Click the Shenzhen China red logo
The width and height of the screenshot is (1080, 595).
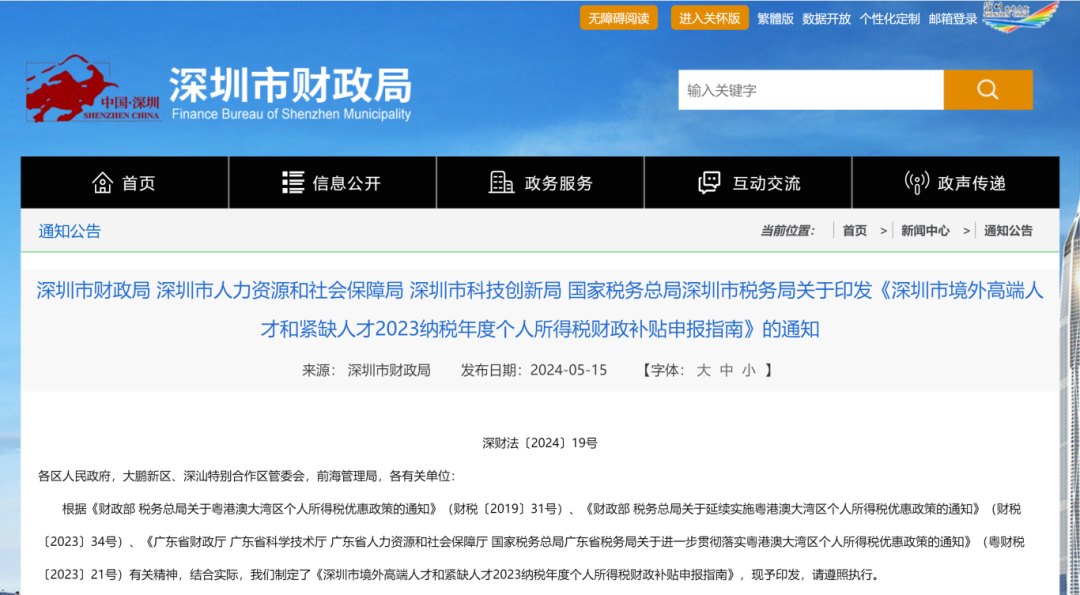(x=93, y=88)
